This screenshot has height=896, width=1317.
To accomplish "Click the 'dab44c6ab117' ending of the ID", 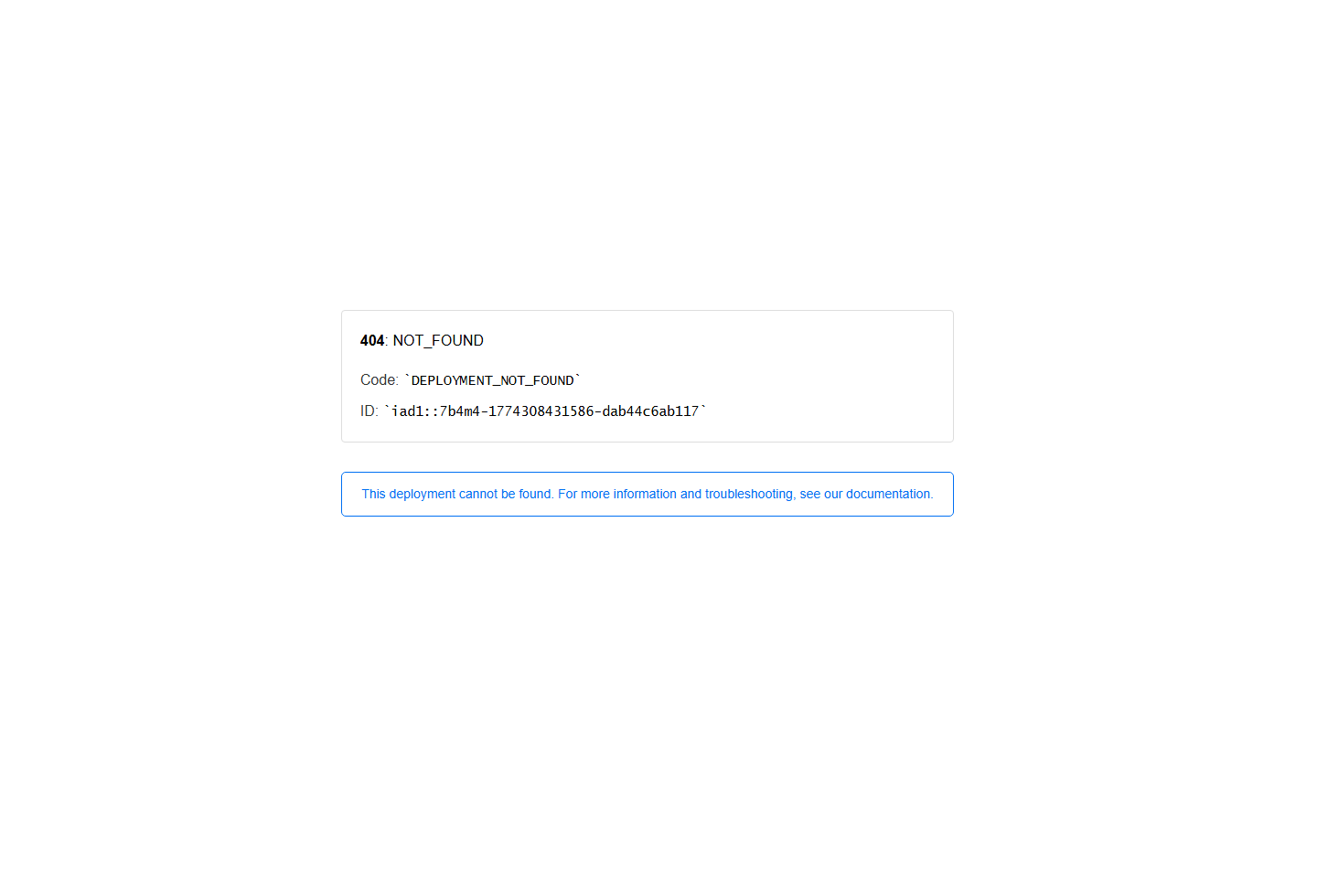I will (650, 411).
